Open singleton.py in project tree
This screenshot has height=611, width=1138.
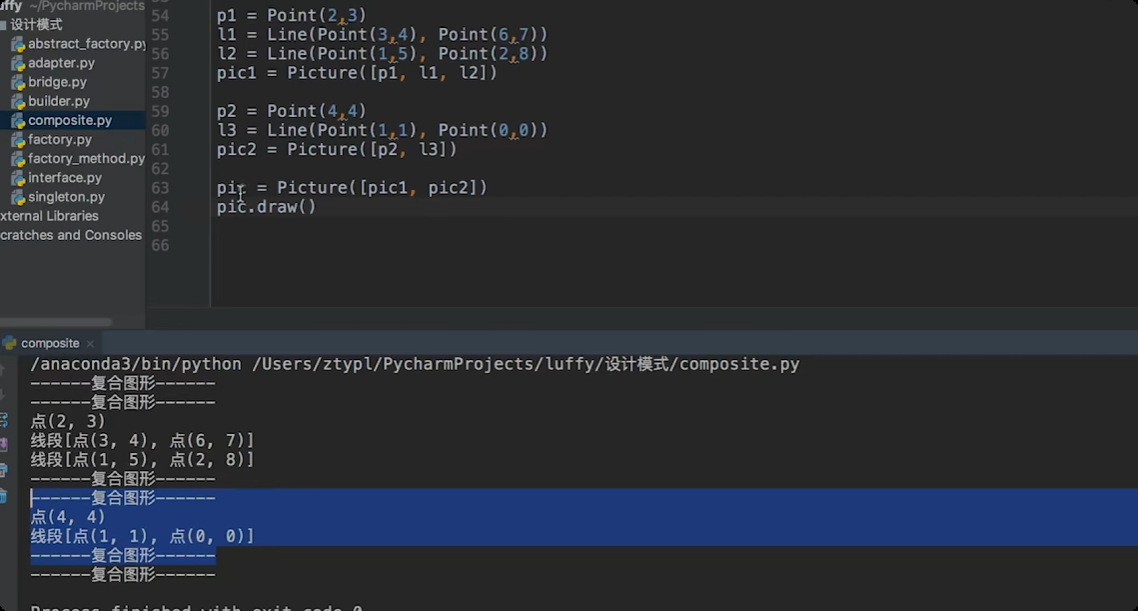(x=58, y=197)
